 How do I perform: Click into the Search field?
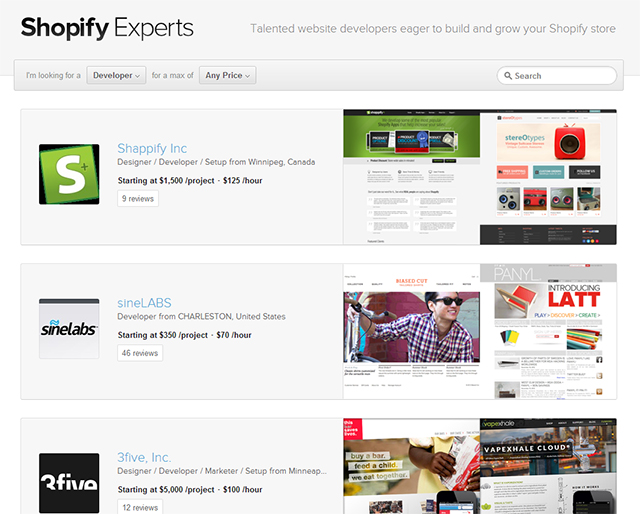[x=557, y=76]
